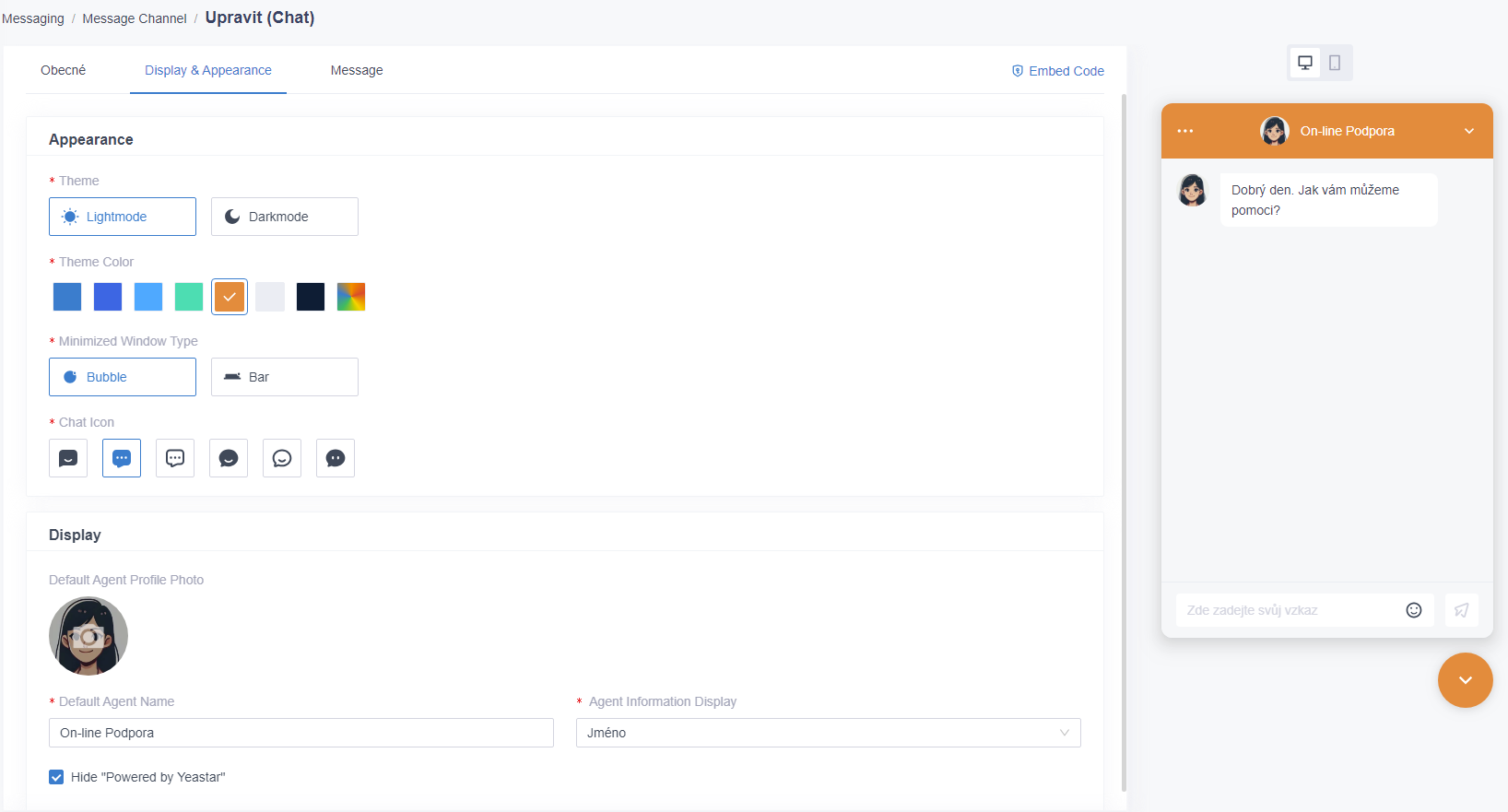Open three-dots menu in chat header
The width and height of the screenshot is (1508, 812).
[1185, 131]
